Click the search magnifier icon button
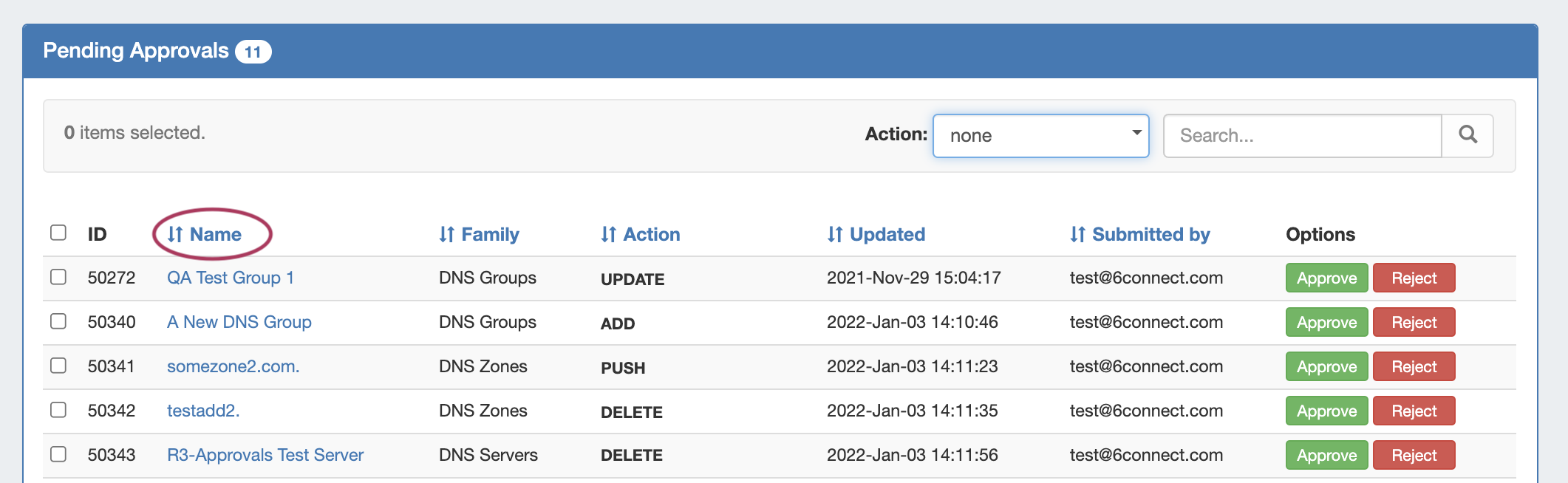 point(1468,135)
